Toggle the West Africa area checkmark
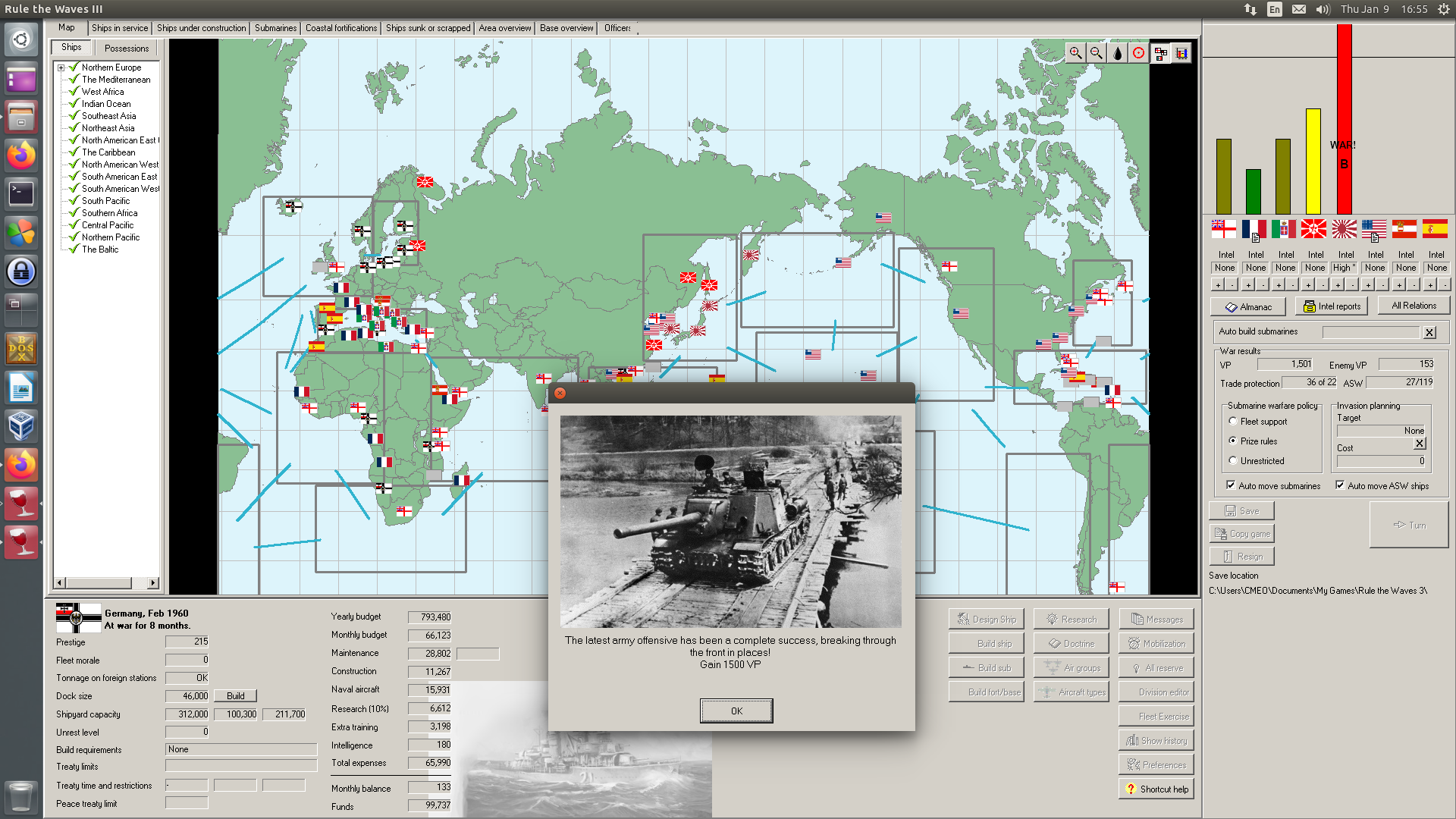The image size is (1456, 819). [74, 91]
